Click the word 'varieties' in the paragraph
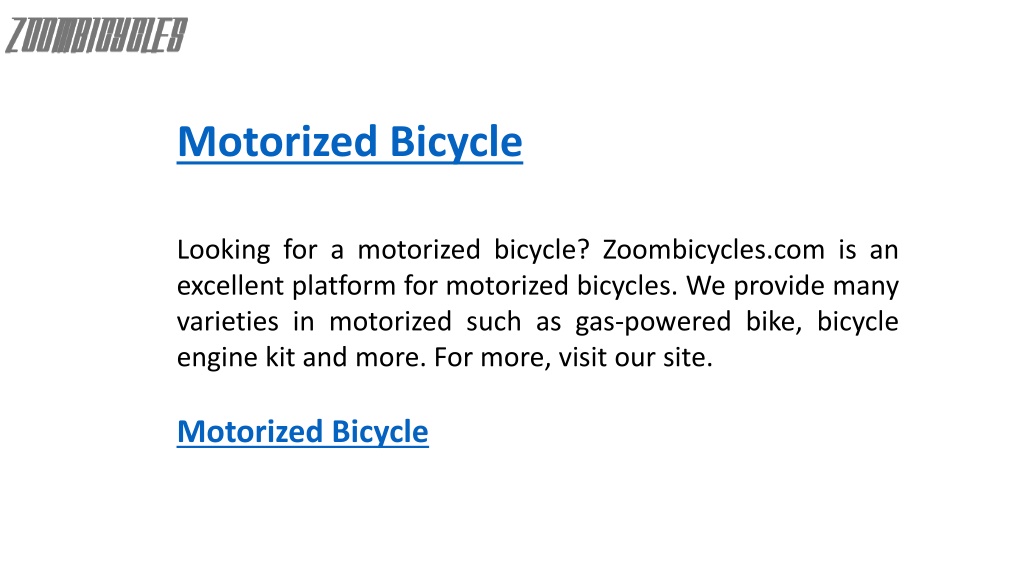Viewport: 1024px width, 576px height. pyautogui.click(x=227, y=322)
